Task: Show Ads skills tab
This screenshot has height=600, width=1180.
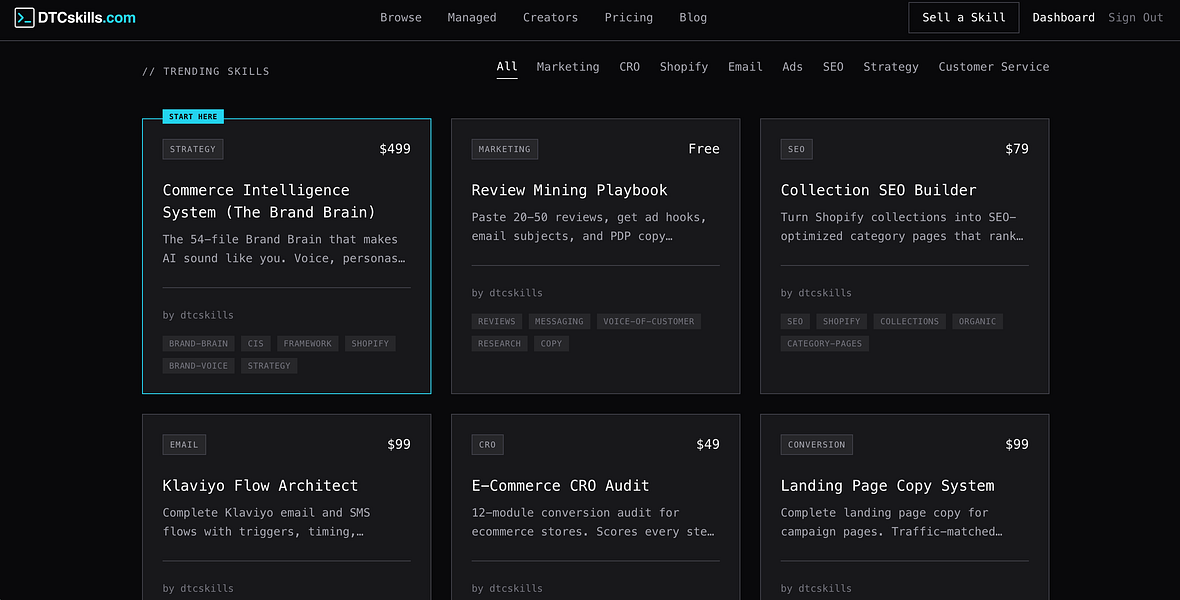Action: (x=792, y=67)
